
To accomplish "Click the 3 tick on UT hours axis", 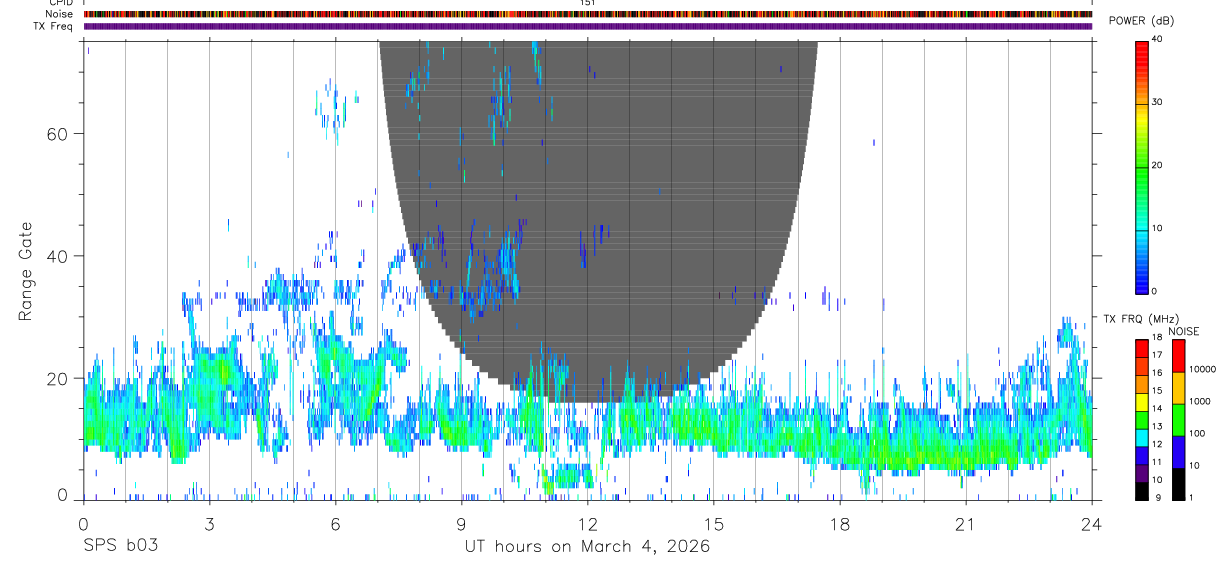I will 208,523.
